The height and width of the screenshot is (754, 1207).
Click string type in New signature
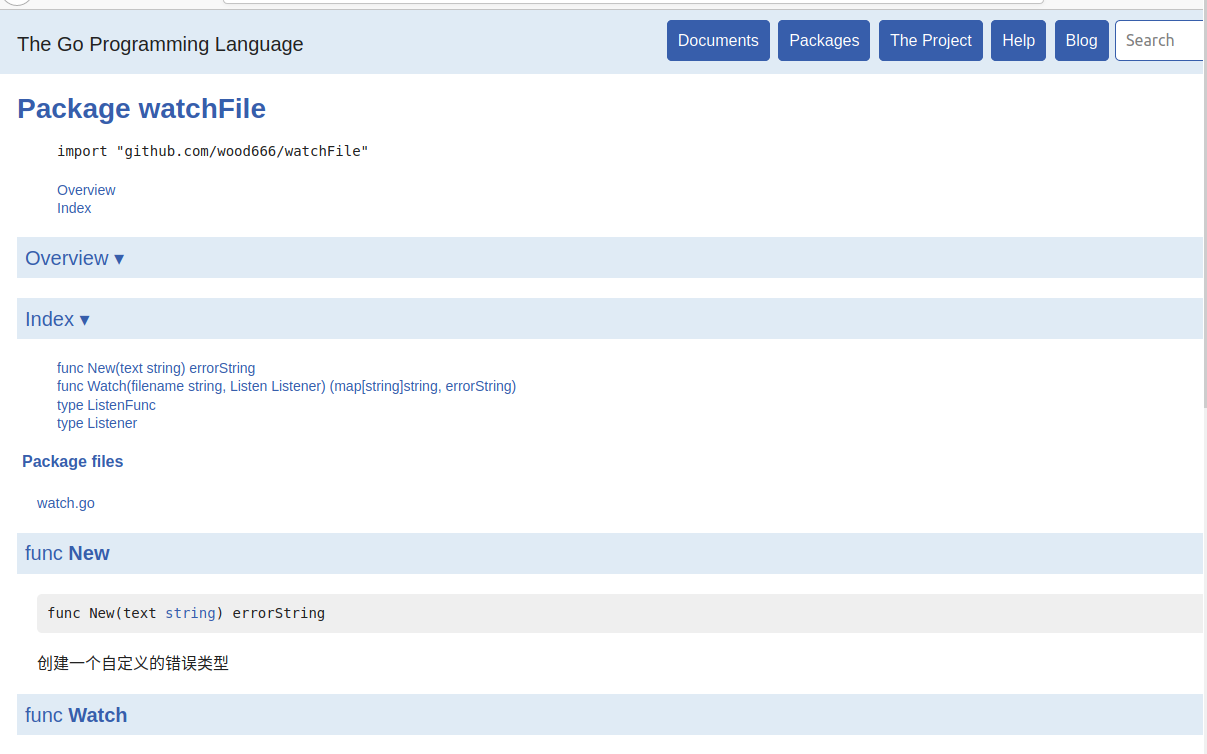(x=190, y=613)
